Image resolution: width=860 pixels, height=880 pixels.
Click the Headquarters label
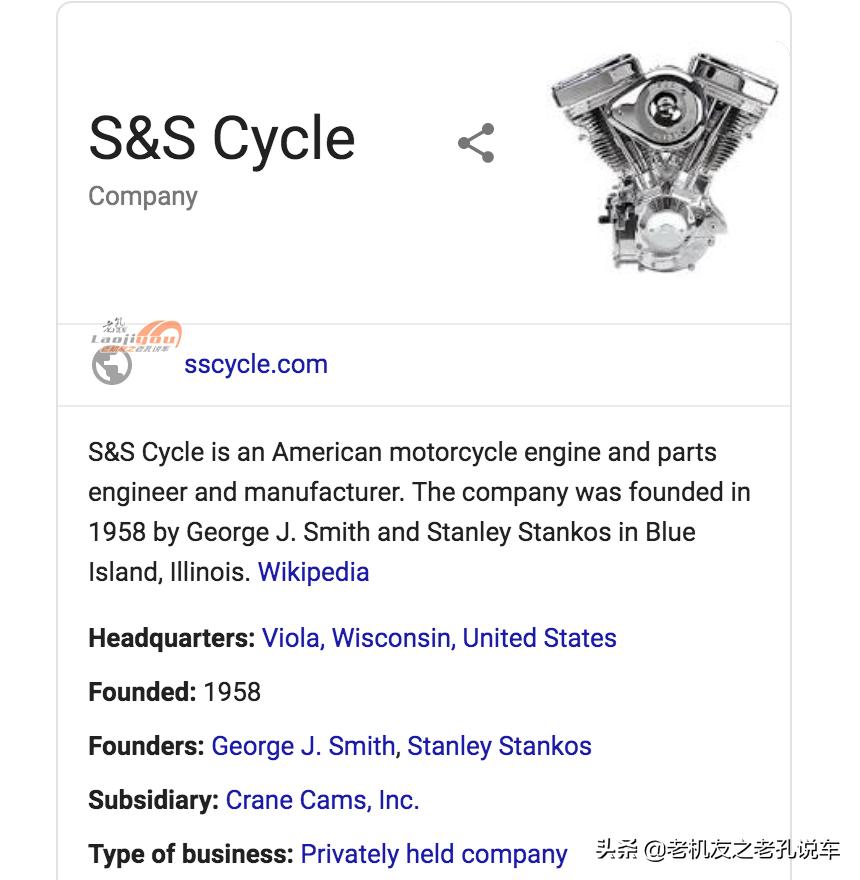click(171, 638)
